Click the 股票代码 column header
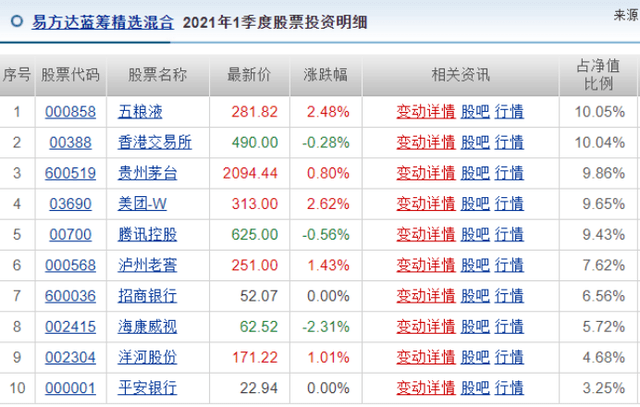Viewport: 640px width, 407px height. [70, 75]
